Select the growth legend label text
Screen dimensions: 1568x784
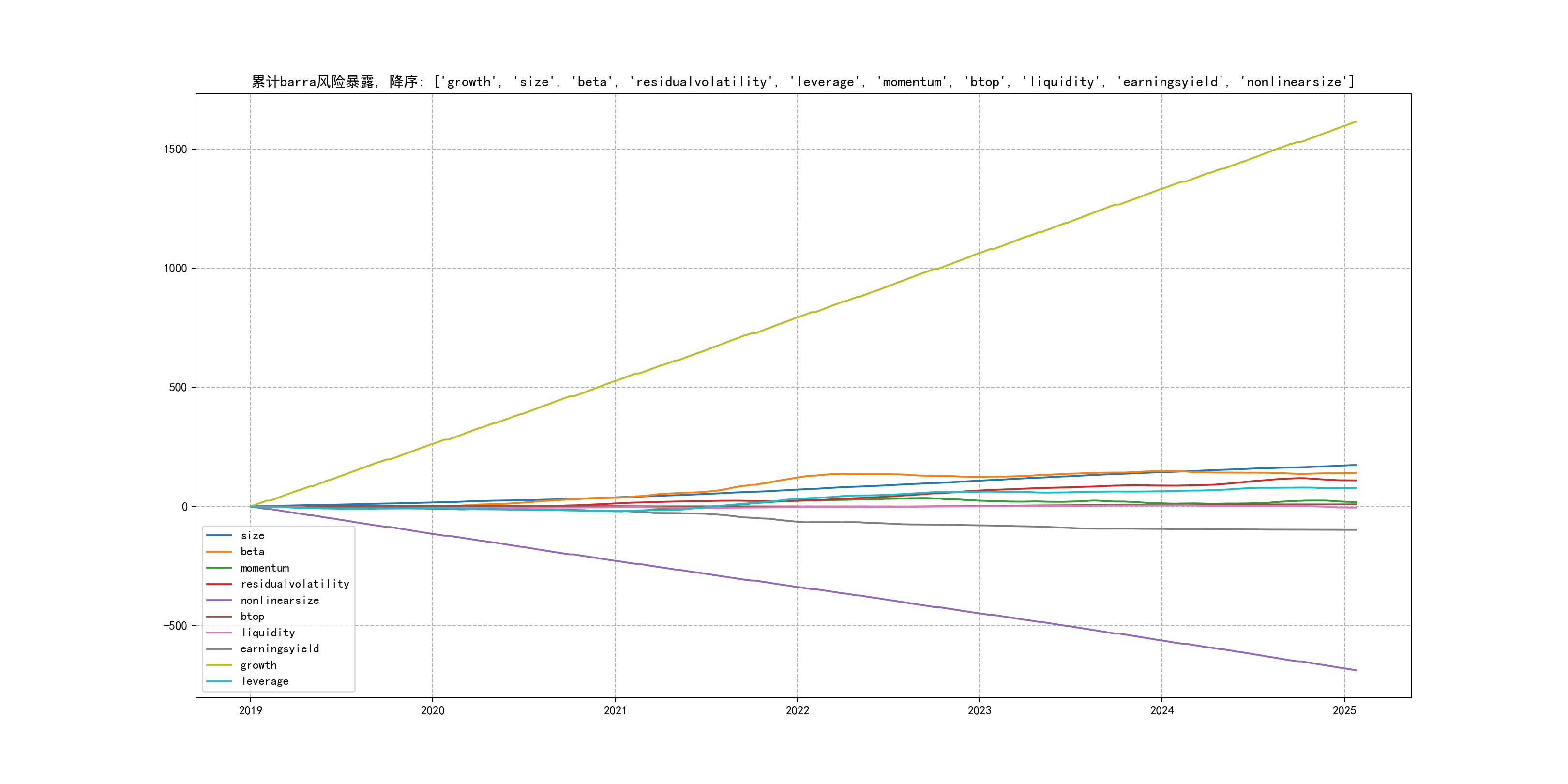tap(258, 665)
